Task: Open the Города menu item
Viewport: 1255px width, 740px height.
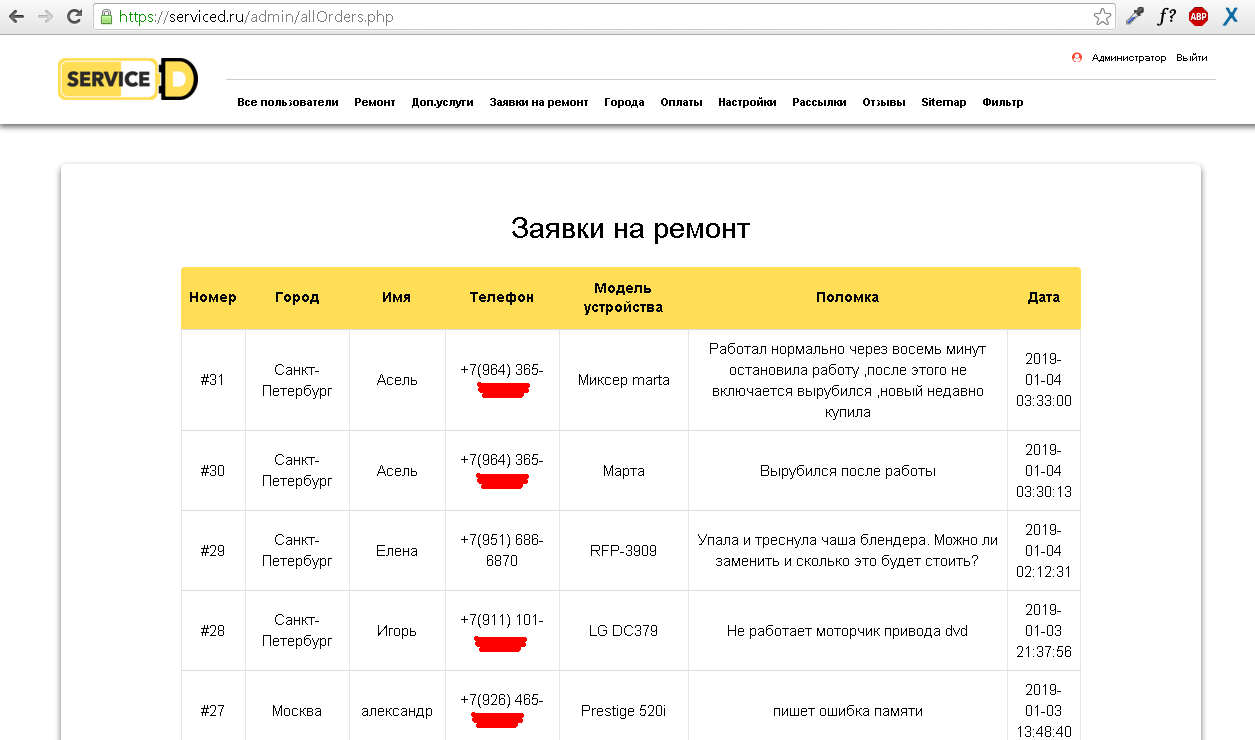Action: pos(624,102)
